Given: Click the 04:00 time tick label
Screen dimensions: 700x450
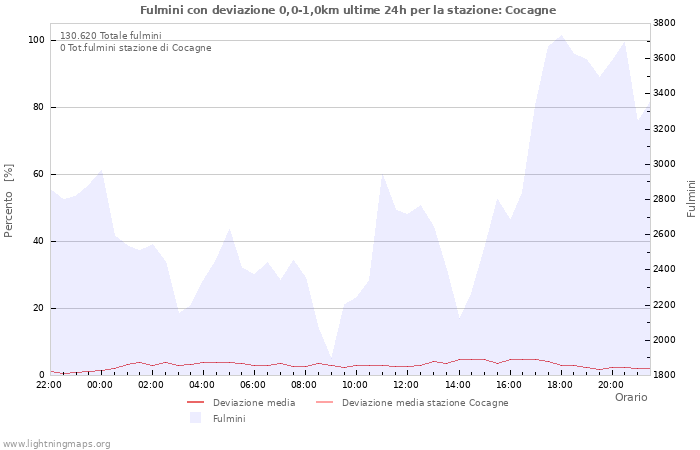Looking at the screenshot, I should [202, 385].
